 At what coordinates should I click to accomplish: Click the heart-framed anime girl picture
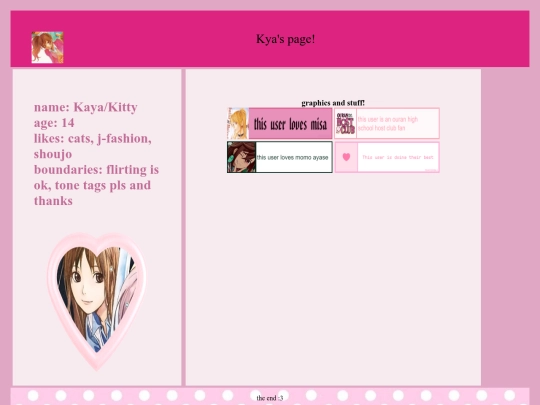[x=97, y=301]
